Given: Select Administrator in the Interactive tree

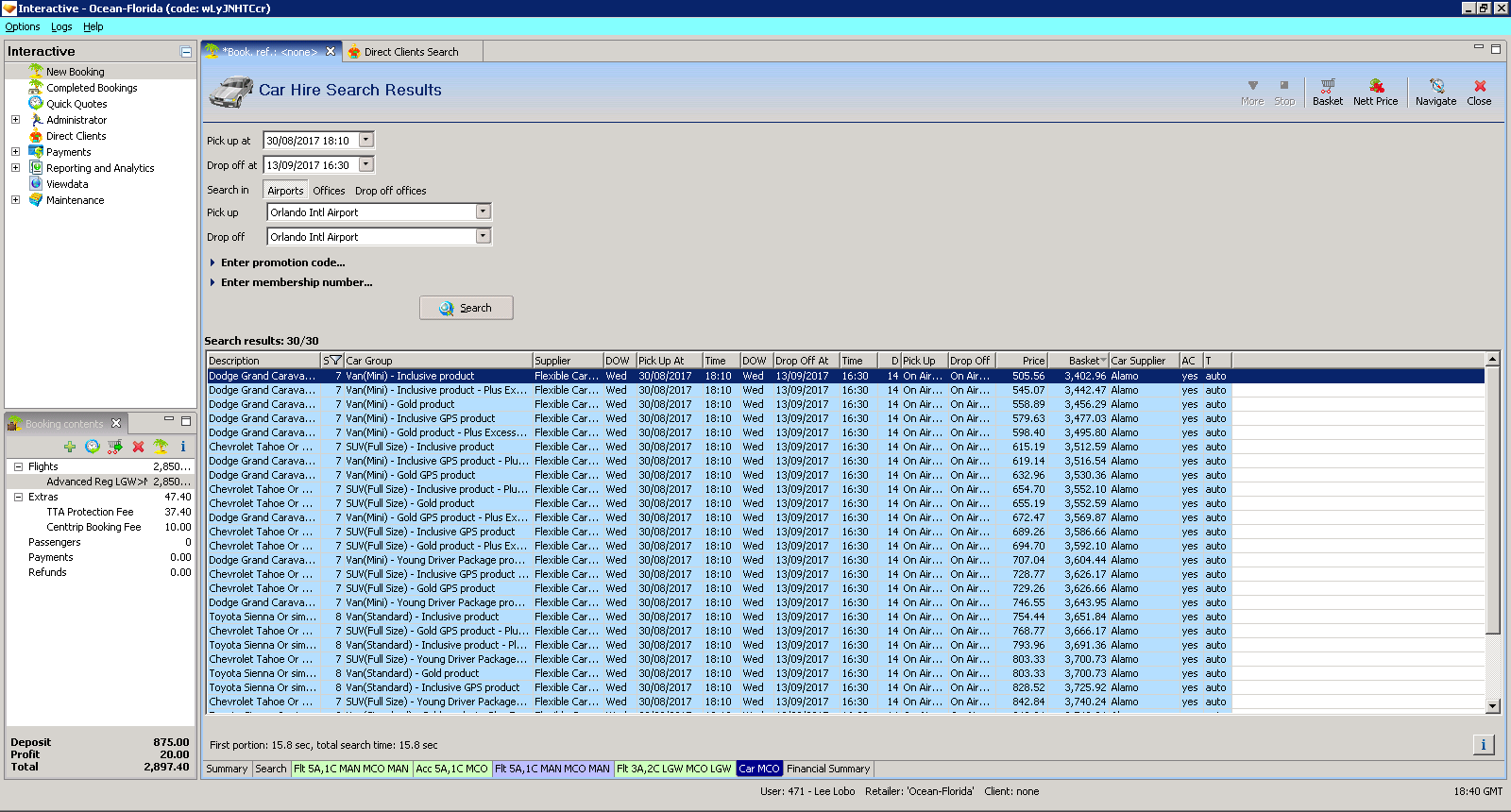Looking at the screenshot, I should [76, 120].
